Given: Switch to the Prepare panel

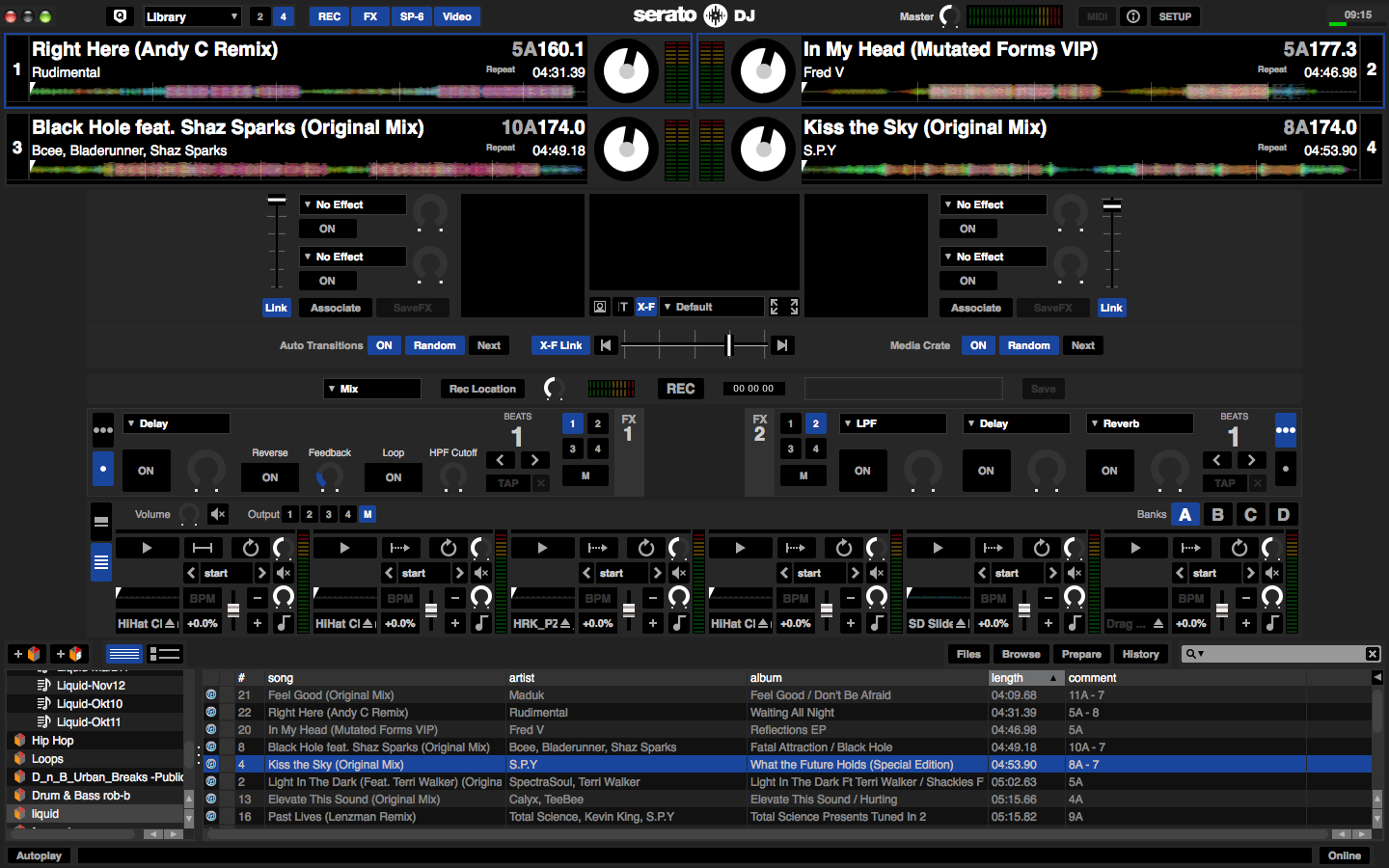Looking at the screenshot, I should 1081,654.
